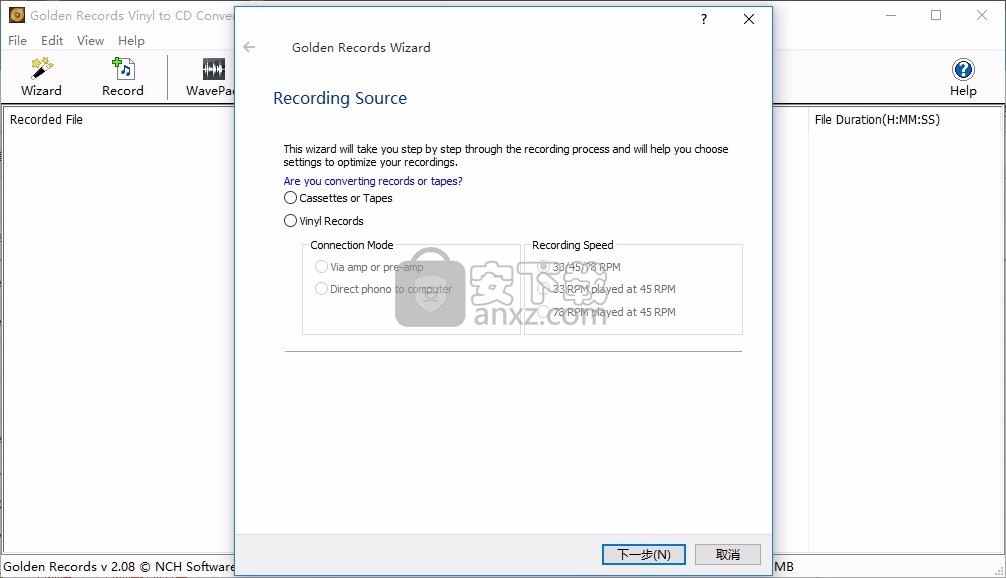
Task: Open the View menu
Action: [x=90, y=40]
